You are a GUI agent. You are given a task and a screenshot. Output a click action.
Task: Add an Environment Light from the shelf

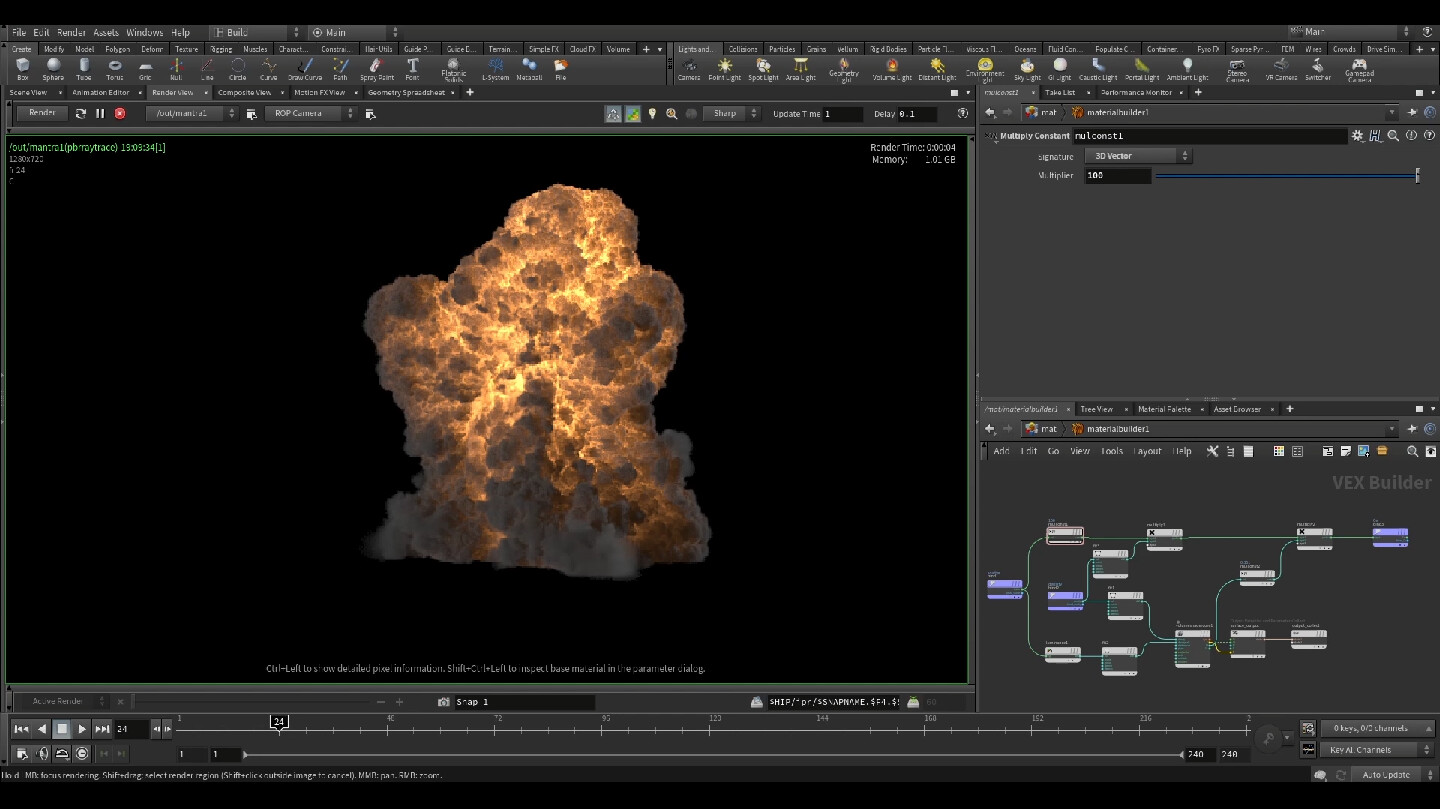pos(984,68)
